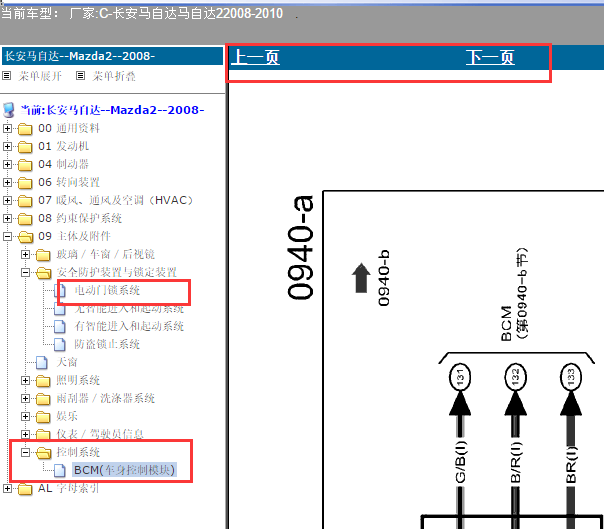Collapse the 安全防护装置与锁定装置 node
Screen dimensions: 604x529
click(x=25, y=272)
